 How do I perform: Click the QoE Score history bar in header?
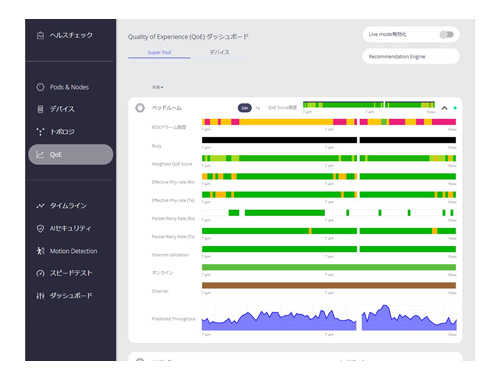click(369, 105)
